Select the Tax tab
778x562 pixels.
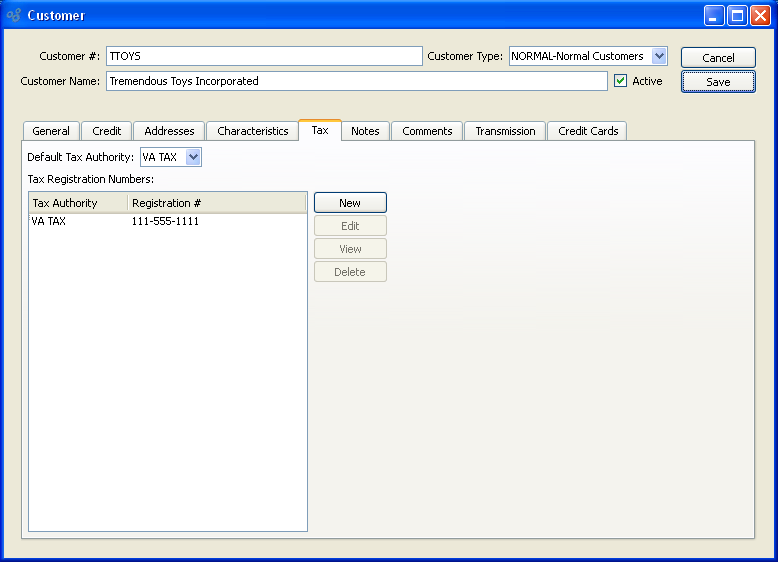coord(320,130)
